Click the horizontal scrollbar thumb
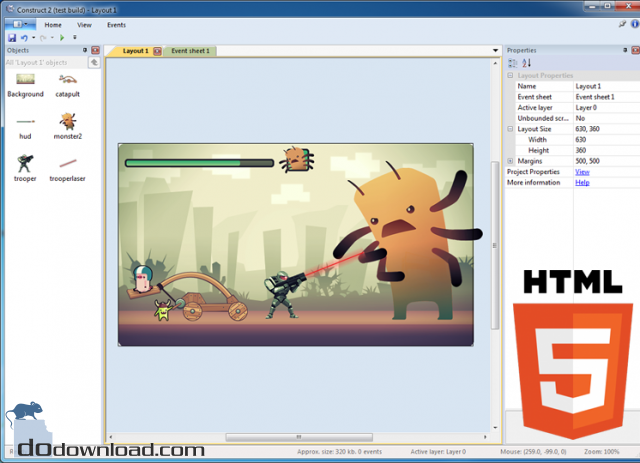This screenshot has height=463, width=640. (299, 437)
